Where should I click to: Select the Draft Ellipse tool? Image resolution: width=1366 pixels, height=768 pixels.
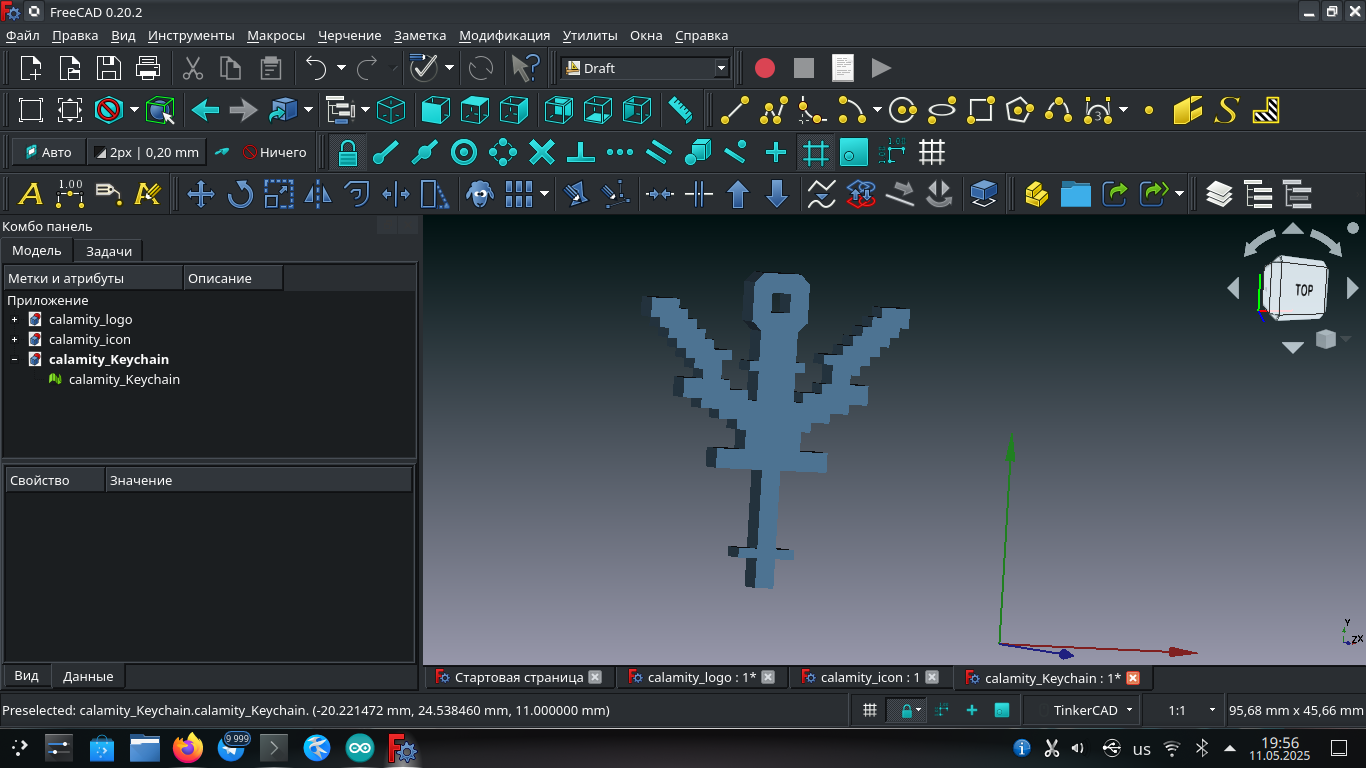(942, 110)
